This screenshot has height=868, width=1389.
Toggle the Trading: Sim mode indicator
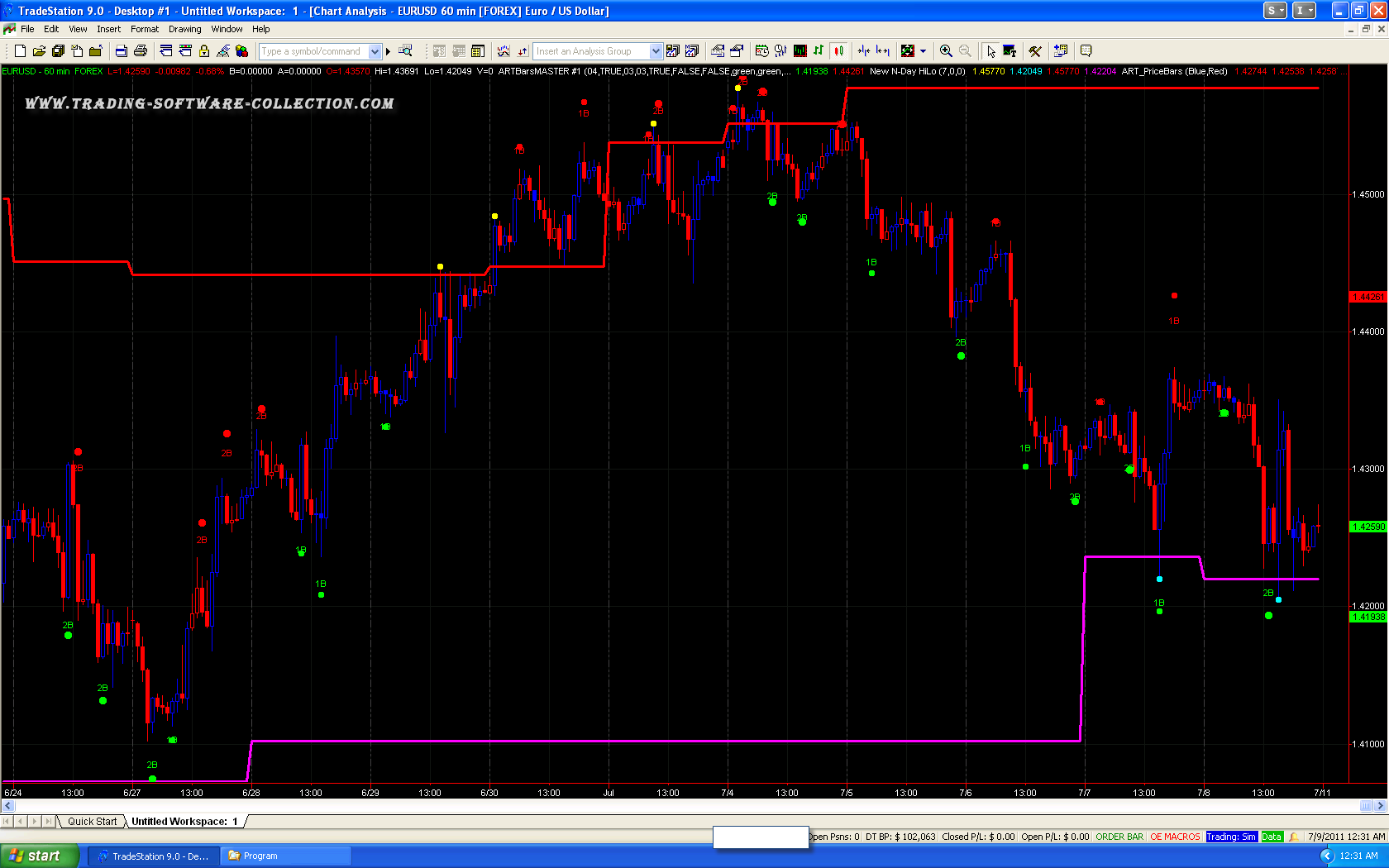(1230, 837)
